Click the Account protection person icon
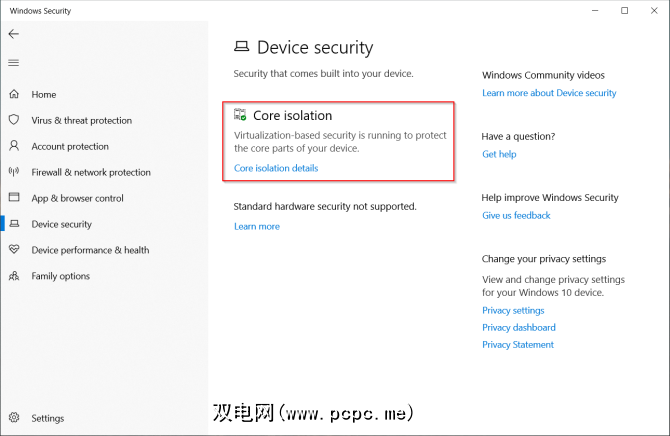 tap(14, 146)
